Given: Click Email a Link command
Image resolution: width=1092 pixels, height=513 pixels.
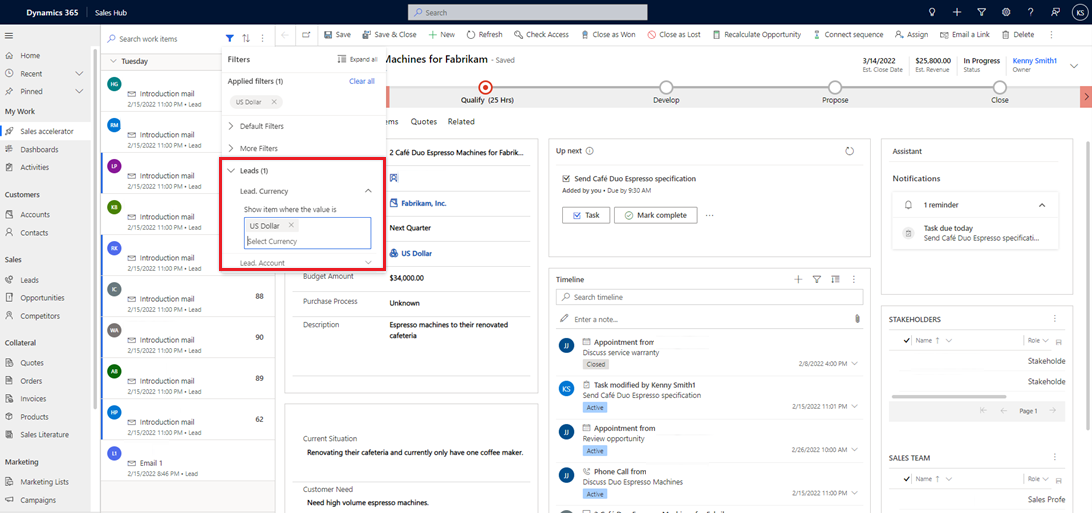Looking at the screenshot, I should pos(965,35).
